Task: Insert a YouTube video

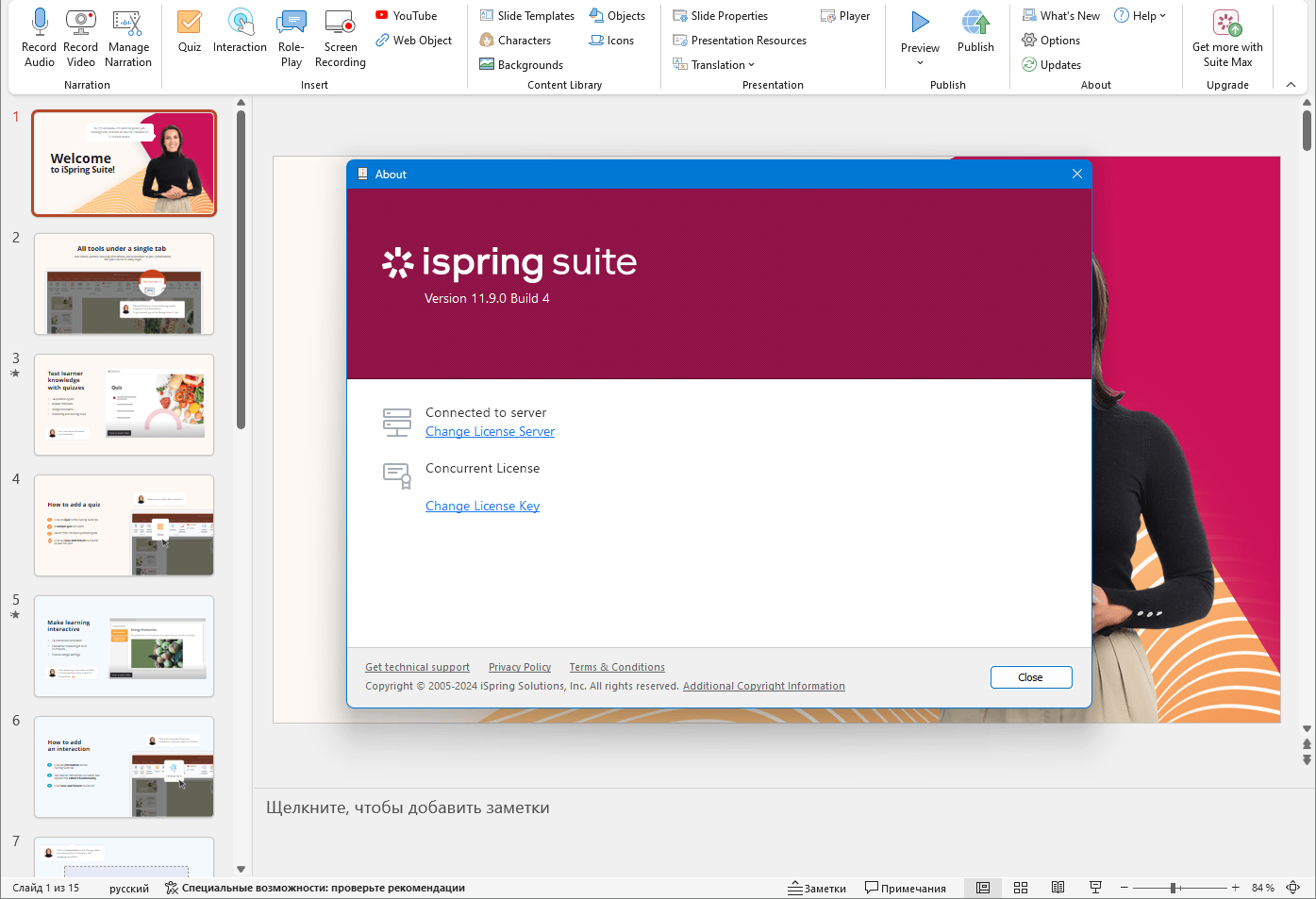Action: (407, 16)
